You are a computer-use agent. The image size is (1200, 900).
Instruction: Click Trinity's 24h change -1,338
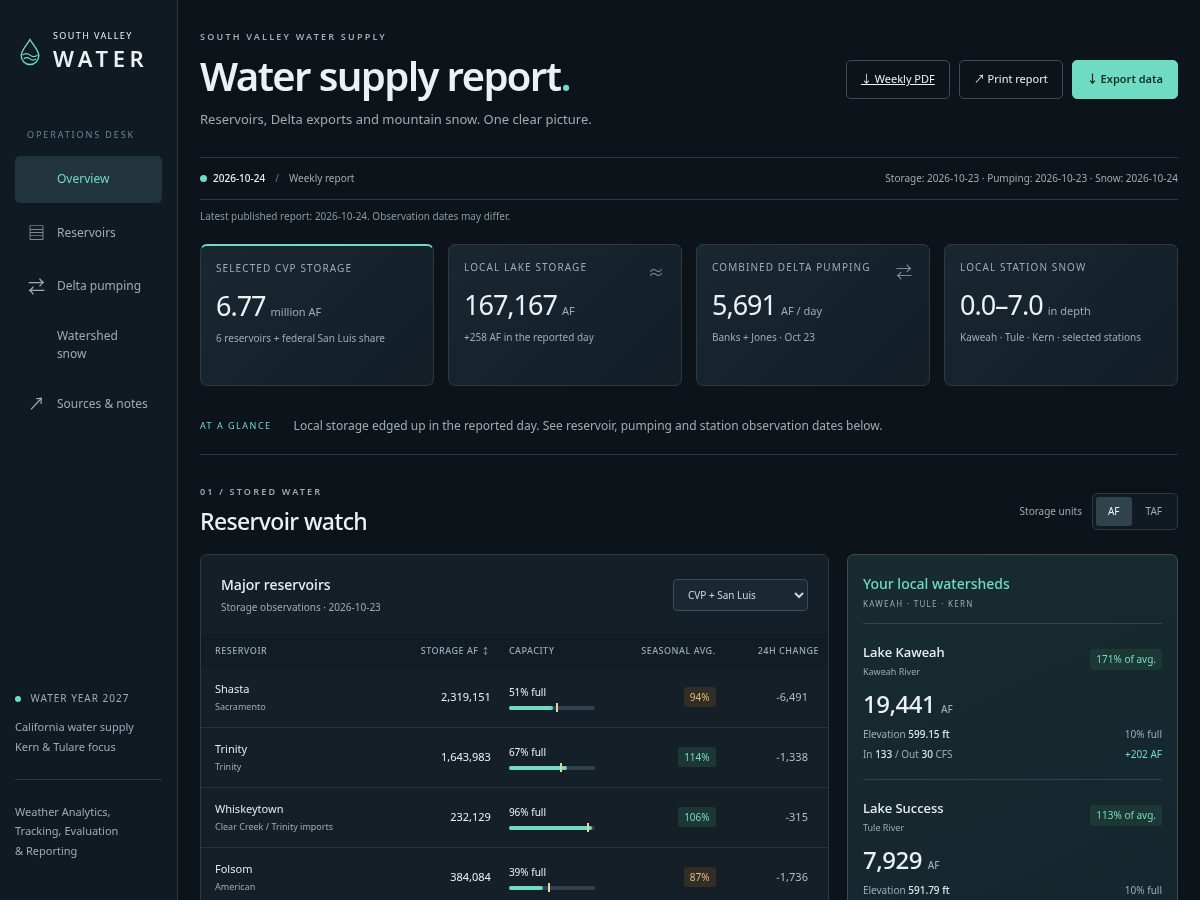pyautogui.click(x=792, y=757)
